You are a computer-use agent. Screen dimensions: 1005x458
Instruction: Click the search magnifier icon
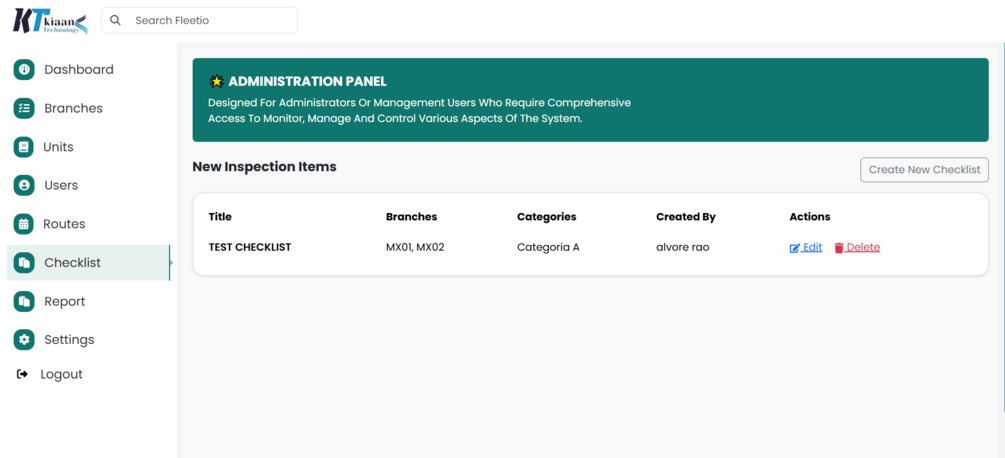(116, 20)
